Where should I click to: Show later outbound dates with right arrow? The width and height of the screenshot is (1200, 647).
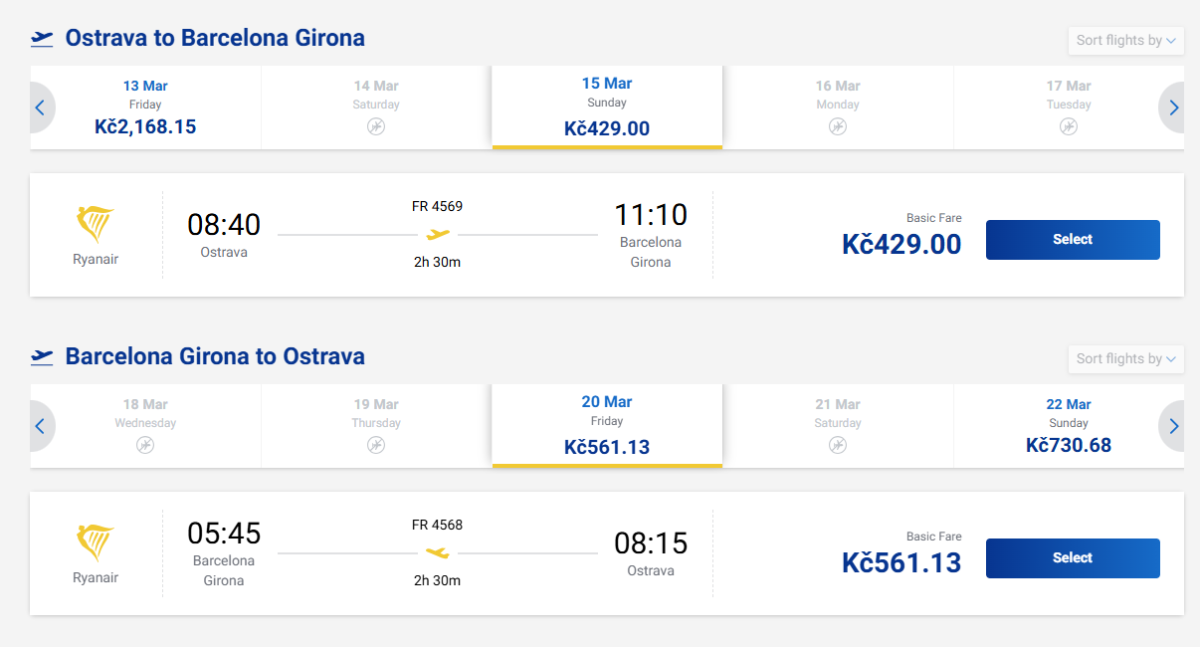1173,108
